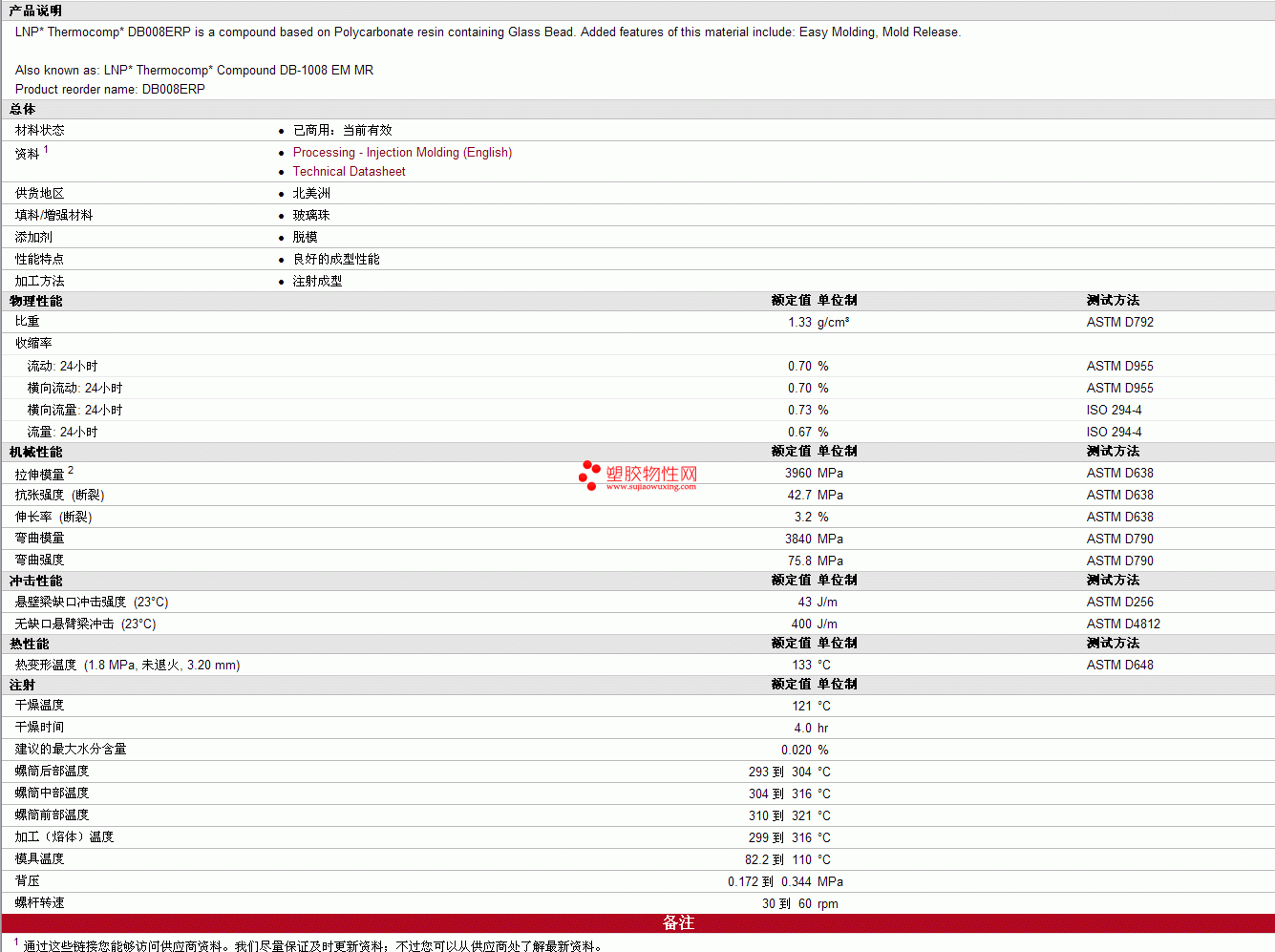
Task: Click ASTM D792 test method
Action: point(1120,323)
